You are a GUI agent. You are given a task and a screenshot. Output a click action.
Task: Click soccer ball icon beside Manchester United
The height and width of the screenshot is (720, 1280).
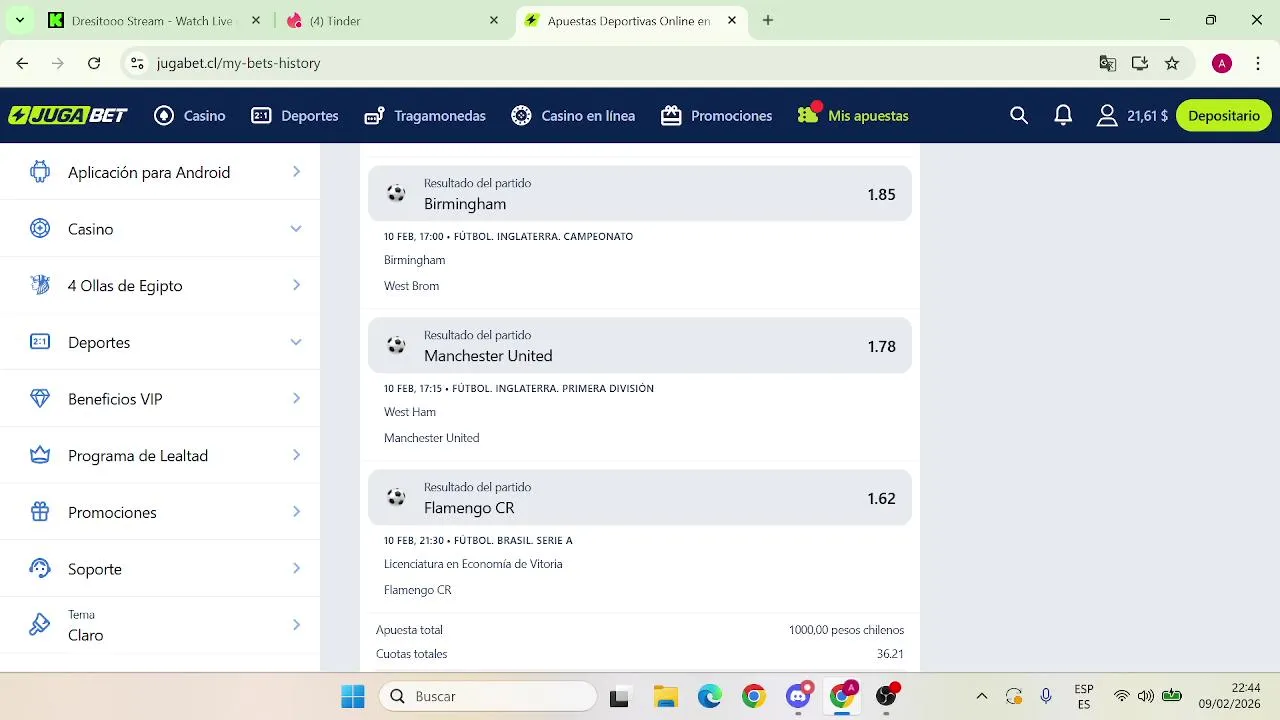click(396, 346)
